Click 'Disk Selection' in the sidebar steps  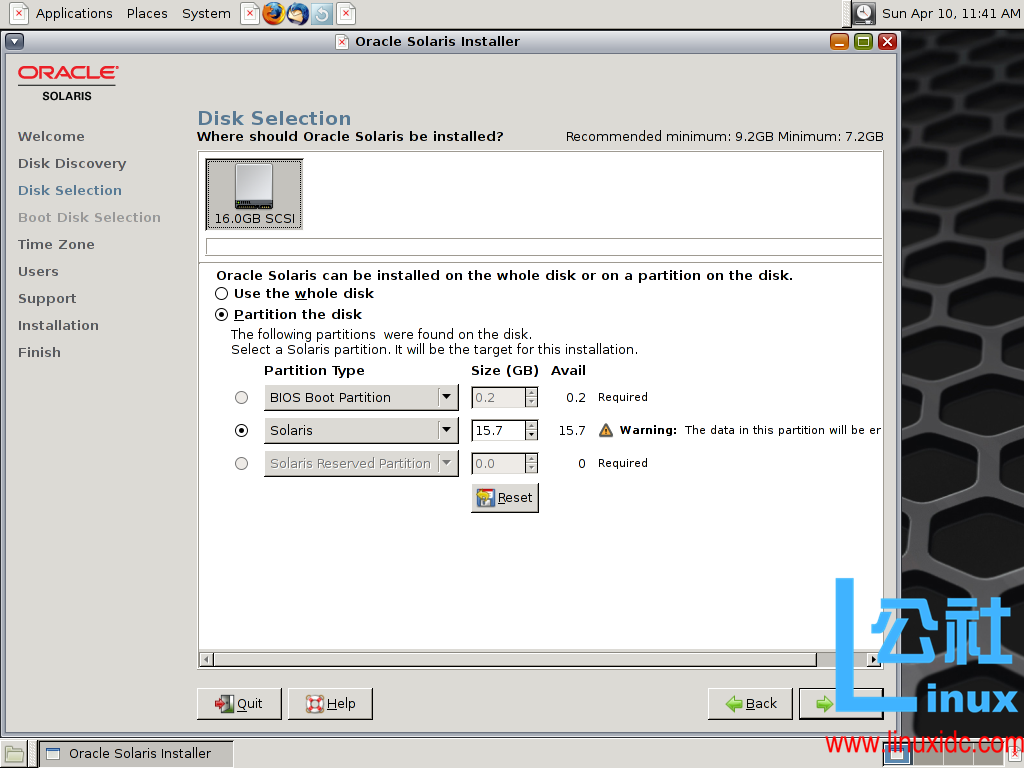click(70, 190)
